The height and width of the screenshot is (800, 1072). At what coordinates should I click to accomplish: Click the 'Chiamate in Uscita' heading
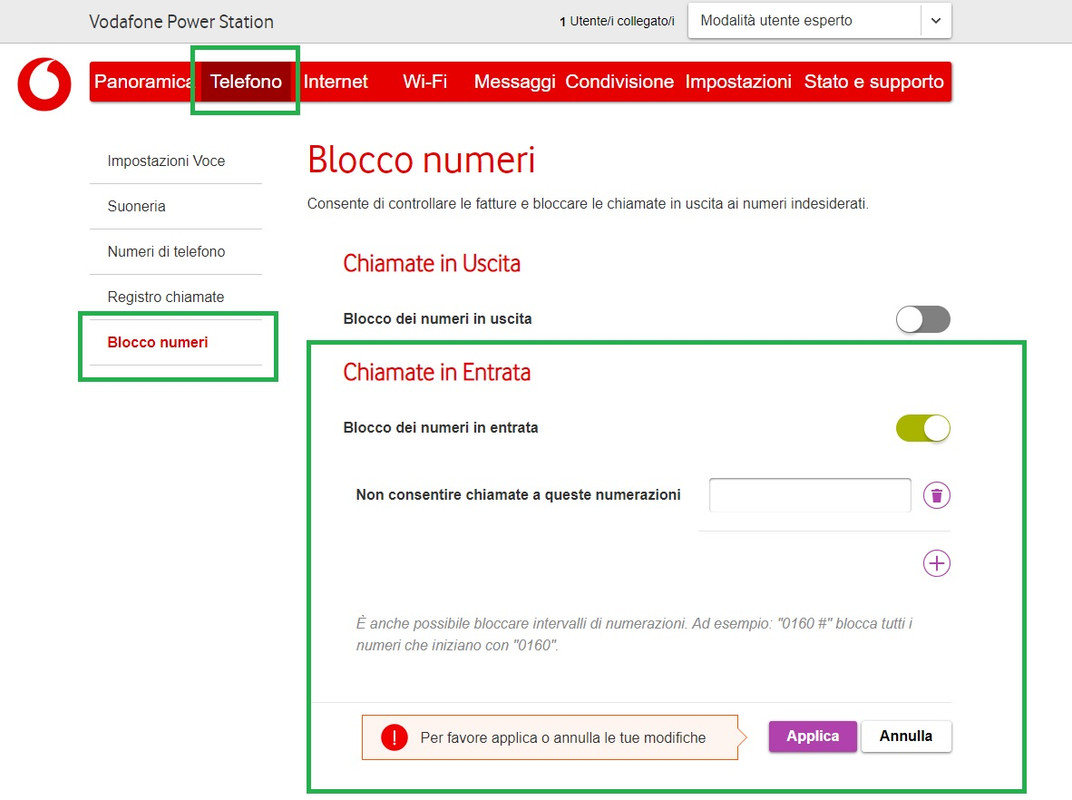pyautogui.click(x=431, y=263)
